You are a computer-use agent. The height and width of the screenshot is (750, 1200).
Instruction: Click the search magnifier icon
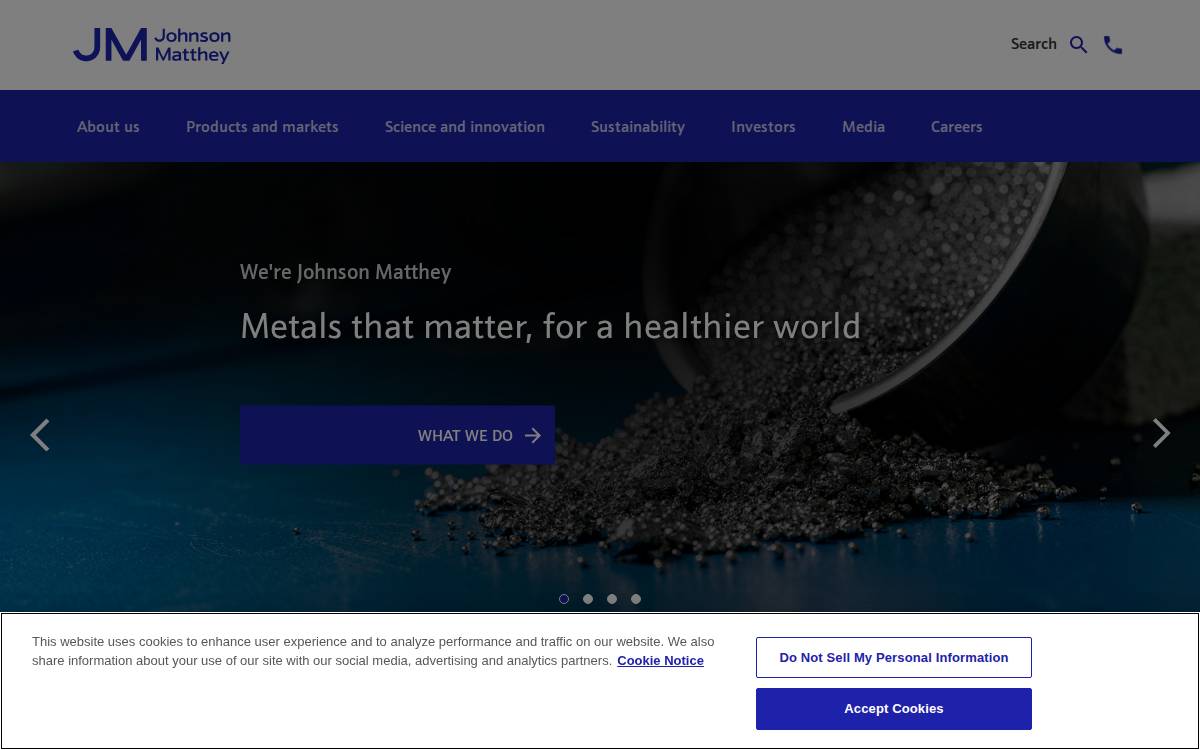click(1078, 45)
